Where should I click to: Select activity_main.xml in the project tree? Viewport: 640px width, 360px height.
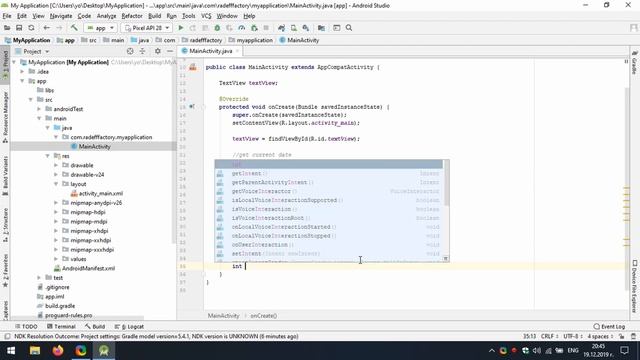[x=97, y=193]
